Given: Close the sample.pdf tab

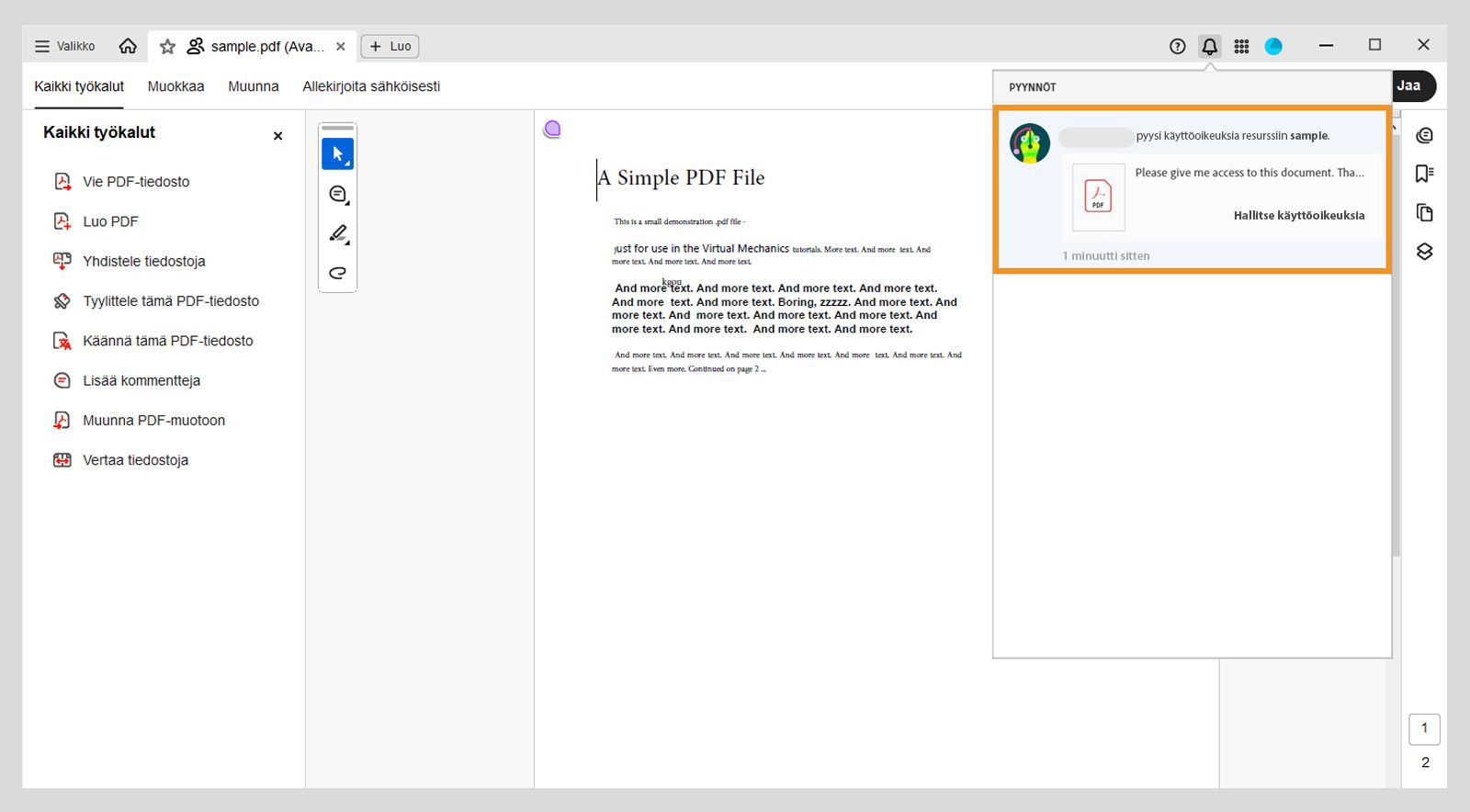Looking at the screenshot, I should (x=341, y=46).
